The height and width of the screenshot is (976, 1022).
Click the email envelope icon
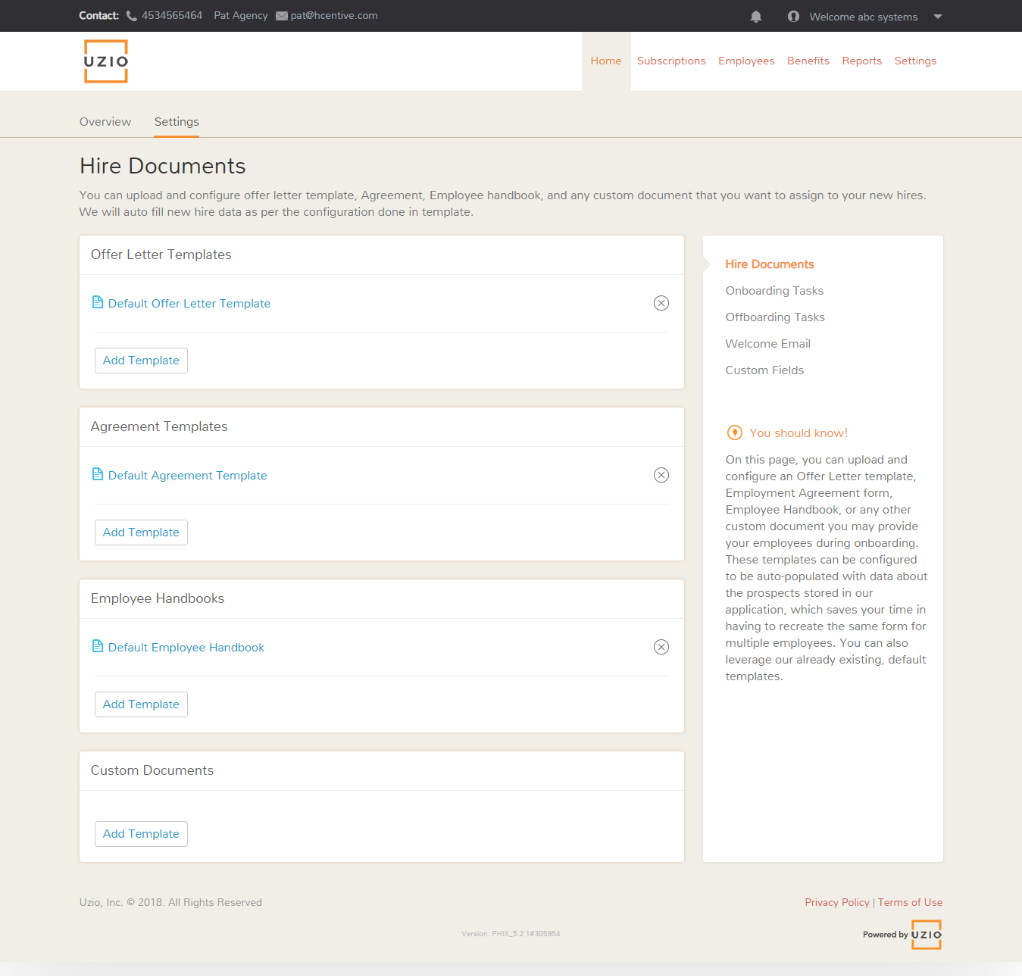coord(281,16)
